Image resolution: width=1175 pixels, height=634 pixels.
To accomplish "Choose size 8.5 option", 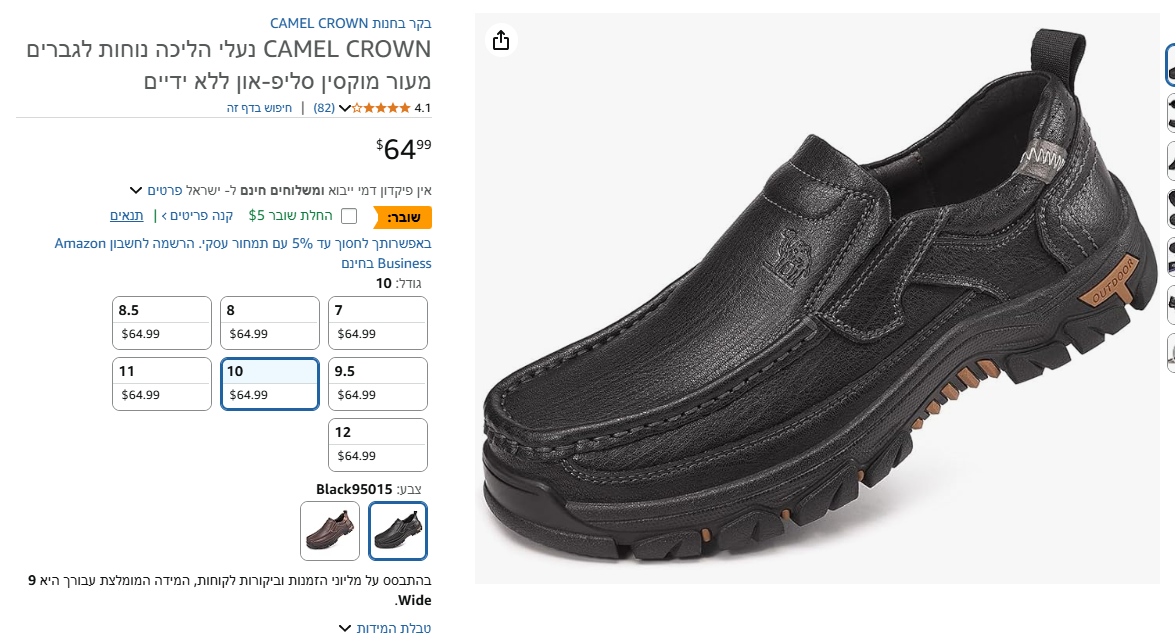I will pyautogui.click(x=162, y=322).
